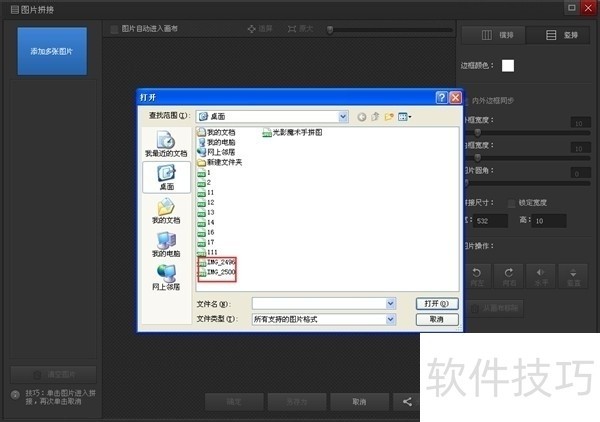Click horizontal flip 水平 icon
Viewport: 600px width, 422px height.
(541, 276)
